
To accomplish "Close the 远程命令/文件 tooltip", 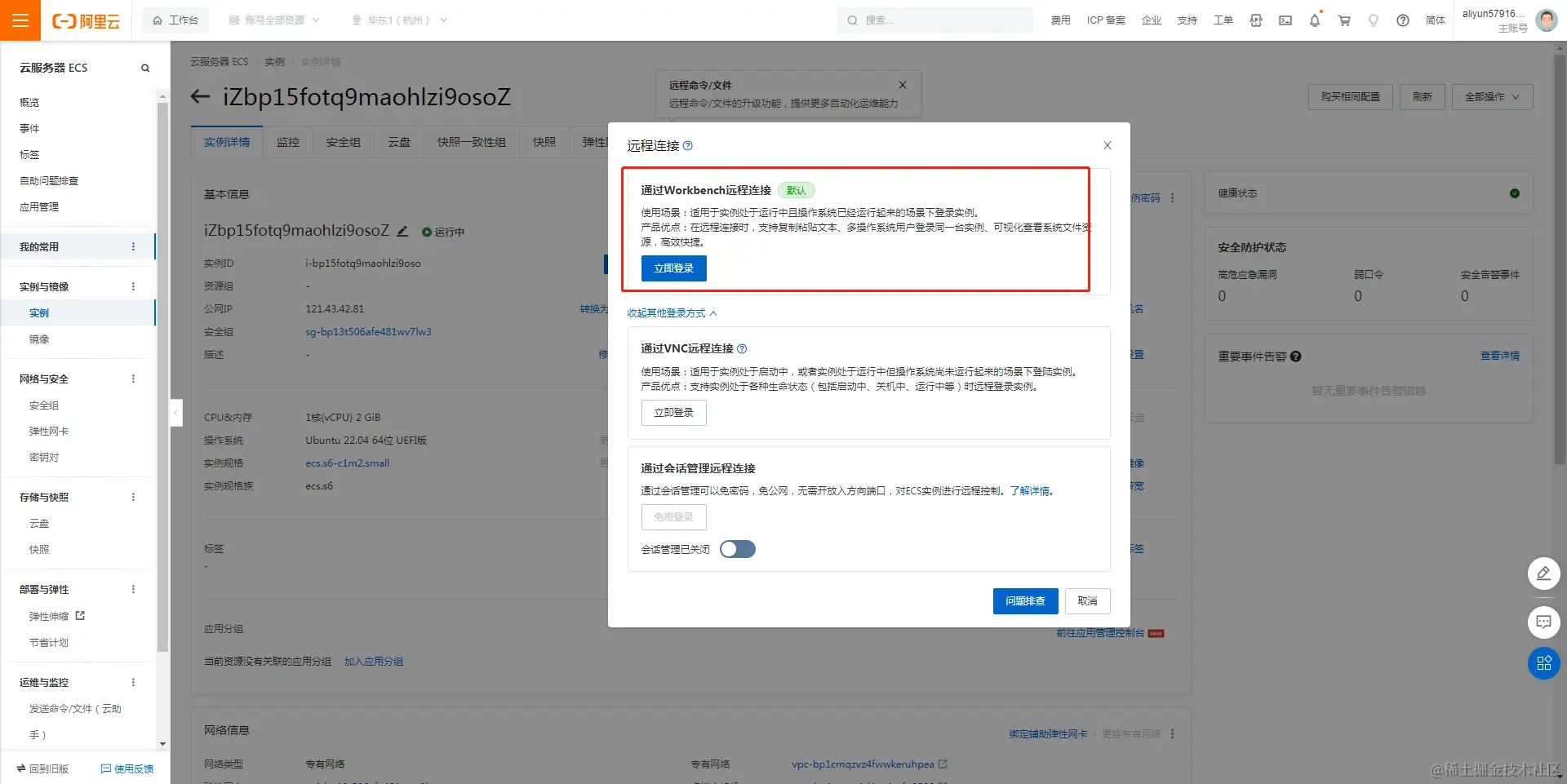I will tap(903, 85).
